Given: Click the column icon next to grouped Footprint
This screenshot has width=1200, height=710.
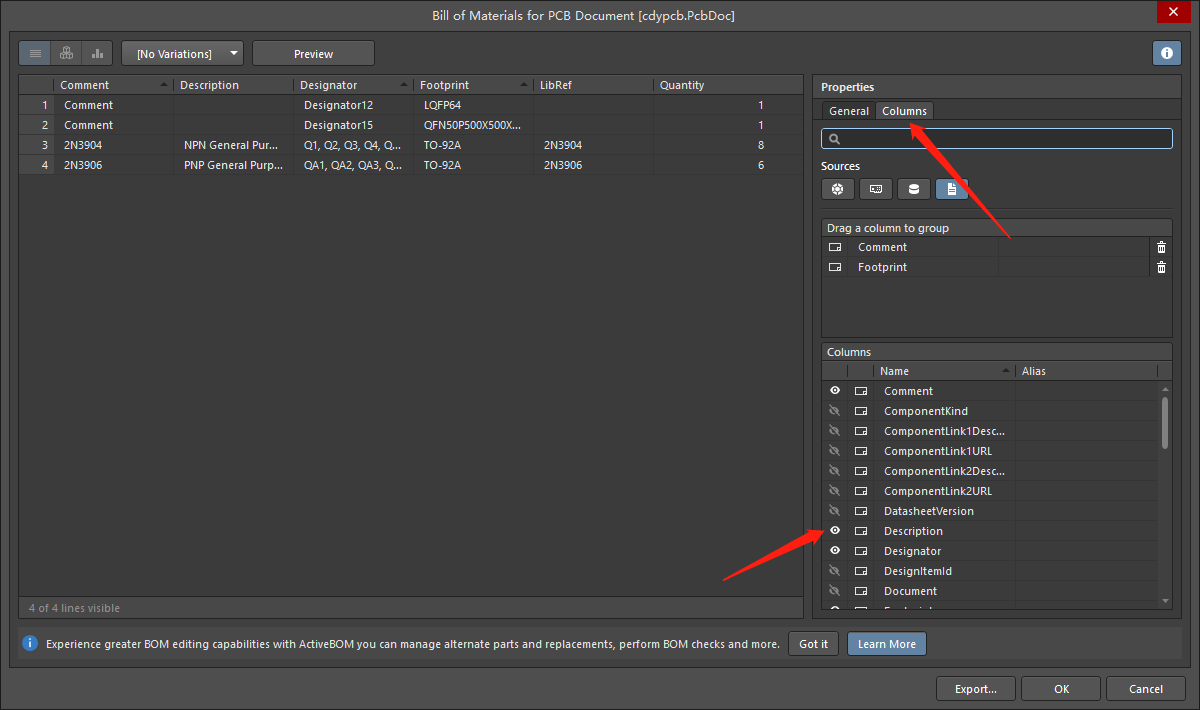Looking at the screenshot, I should [836, 267].
